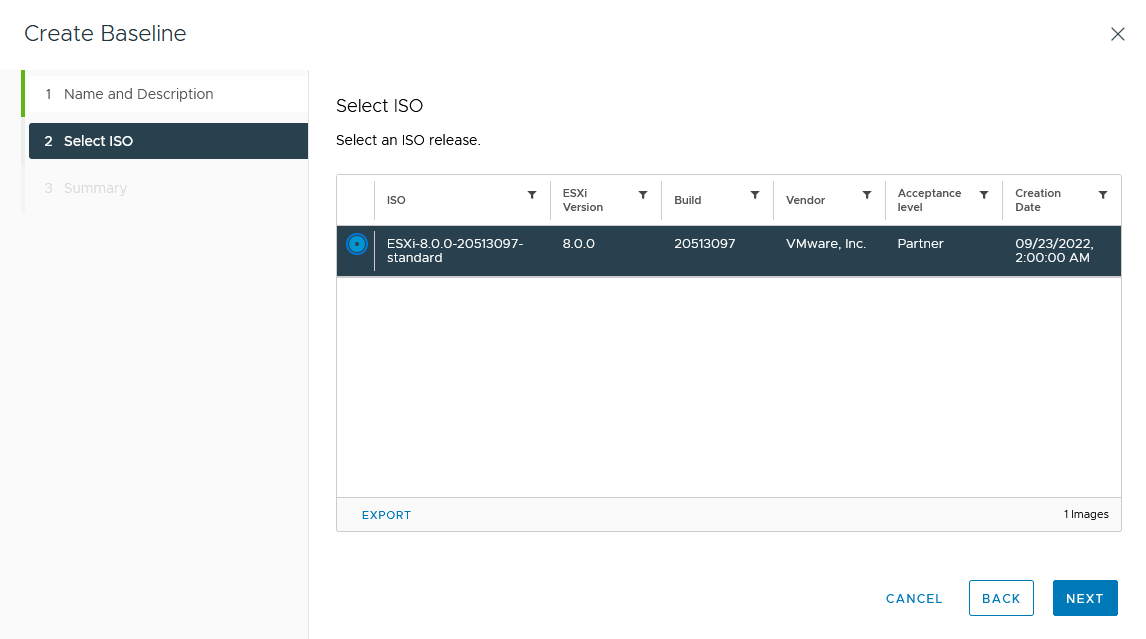Open the ESXi Version filter icon
The width and height of the screenshot is (1146, 639).
click(643, 195)
